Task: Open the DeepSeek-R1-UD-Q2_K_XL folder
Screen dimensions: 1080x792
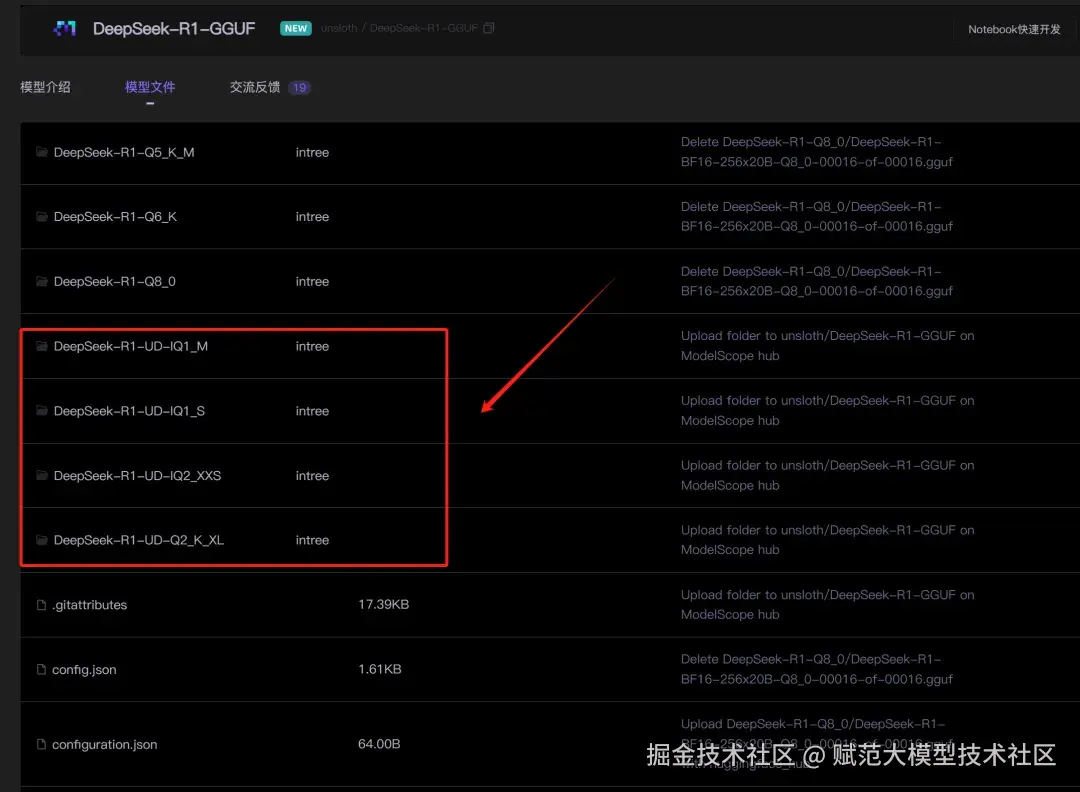Action: [138, 541]
